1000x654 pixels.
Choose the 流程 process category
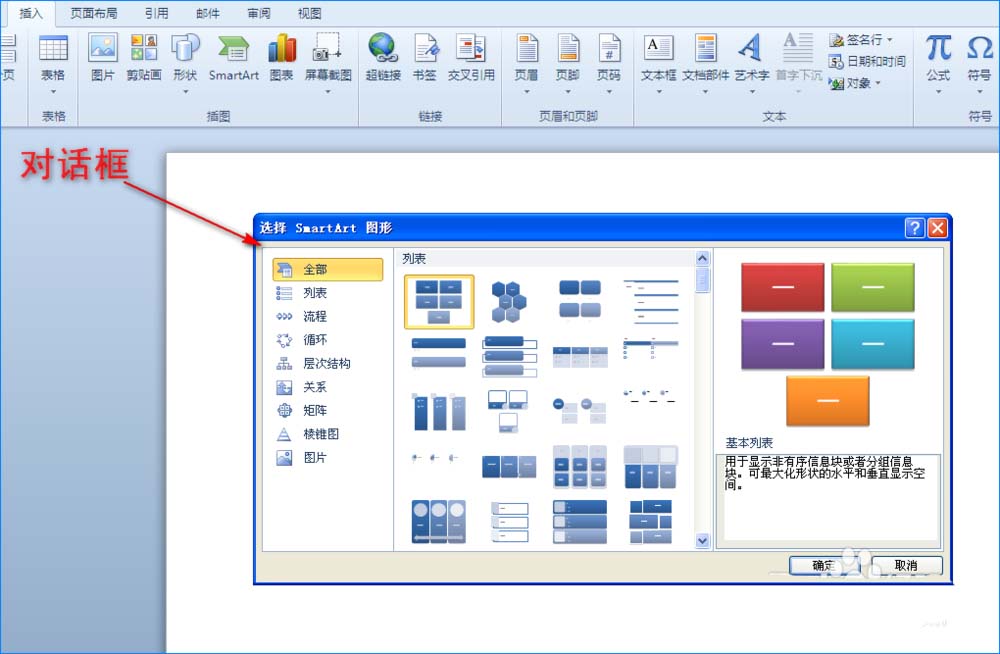(x=328, y=316)
